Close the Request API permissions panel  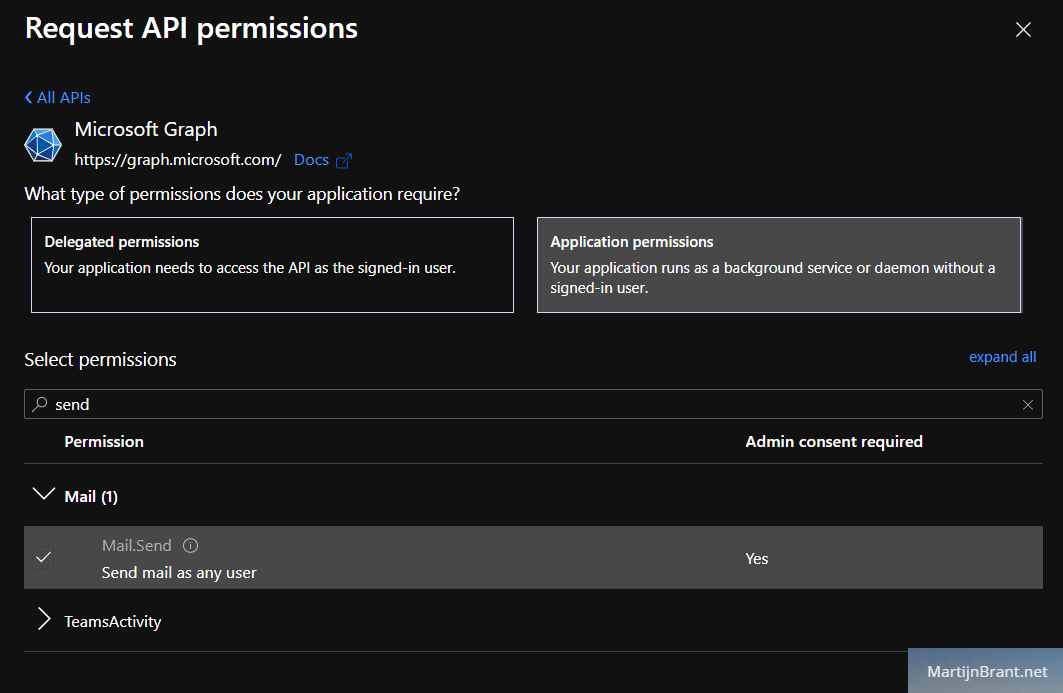[1023, 29]
